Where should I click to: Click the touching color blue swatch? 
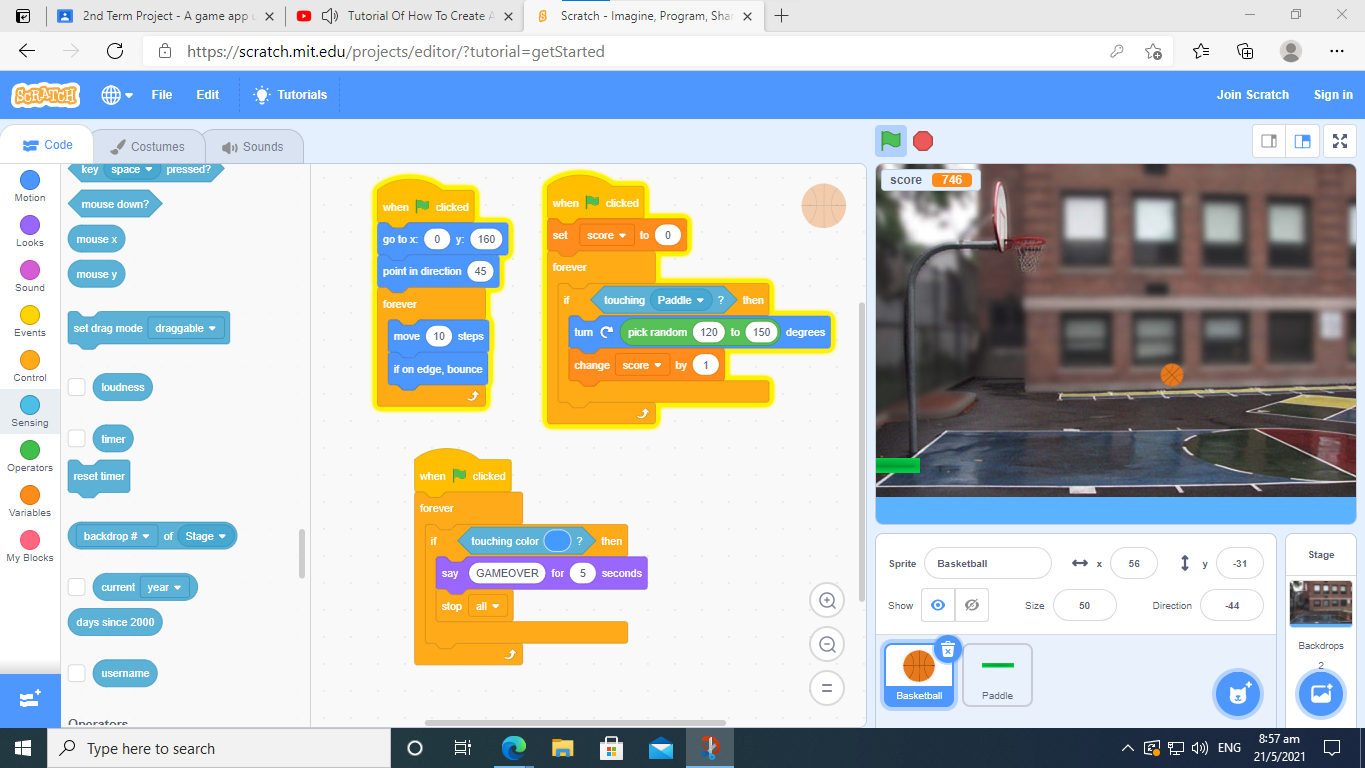pos(557,541)
